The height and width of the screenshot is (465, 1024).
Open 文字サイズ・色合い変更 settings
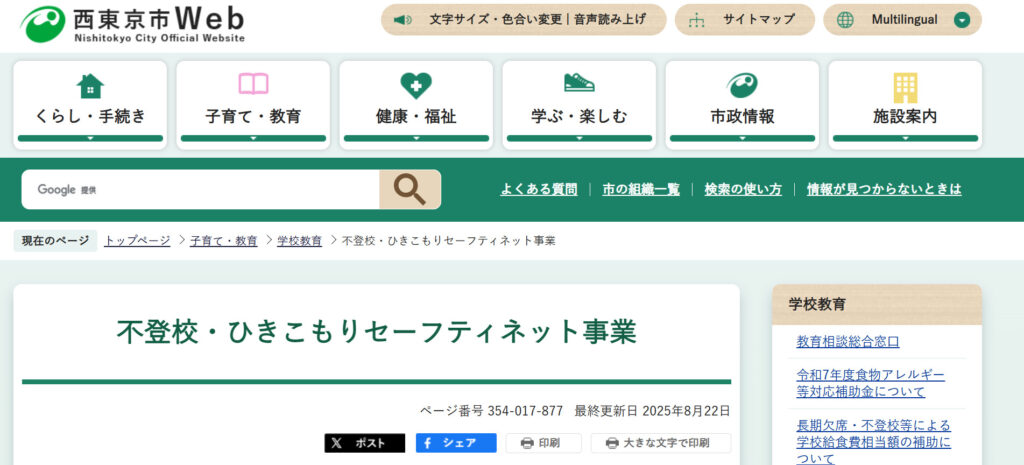523,20
